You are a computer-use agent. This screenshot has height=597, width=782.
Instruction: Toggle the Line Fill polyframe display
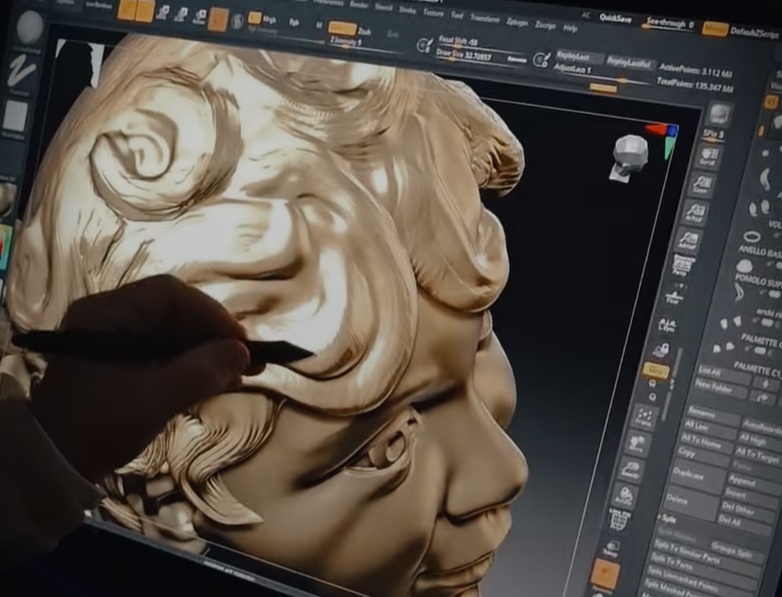pos(618,520)
